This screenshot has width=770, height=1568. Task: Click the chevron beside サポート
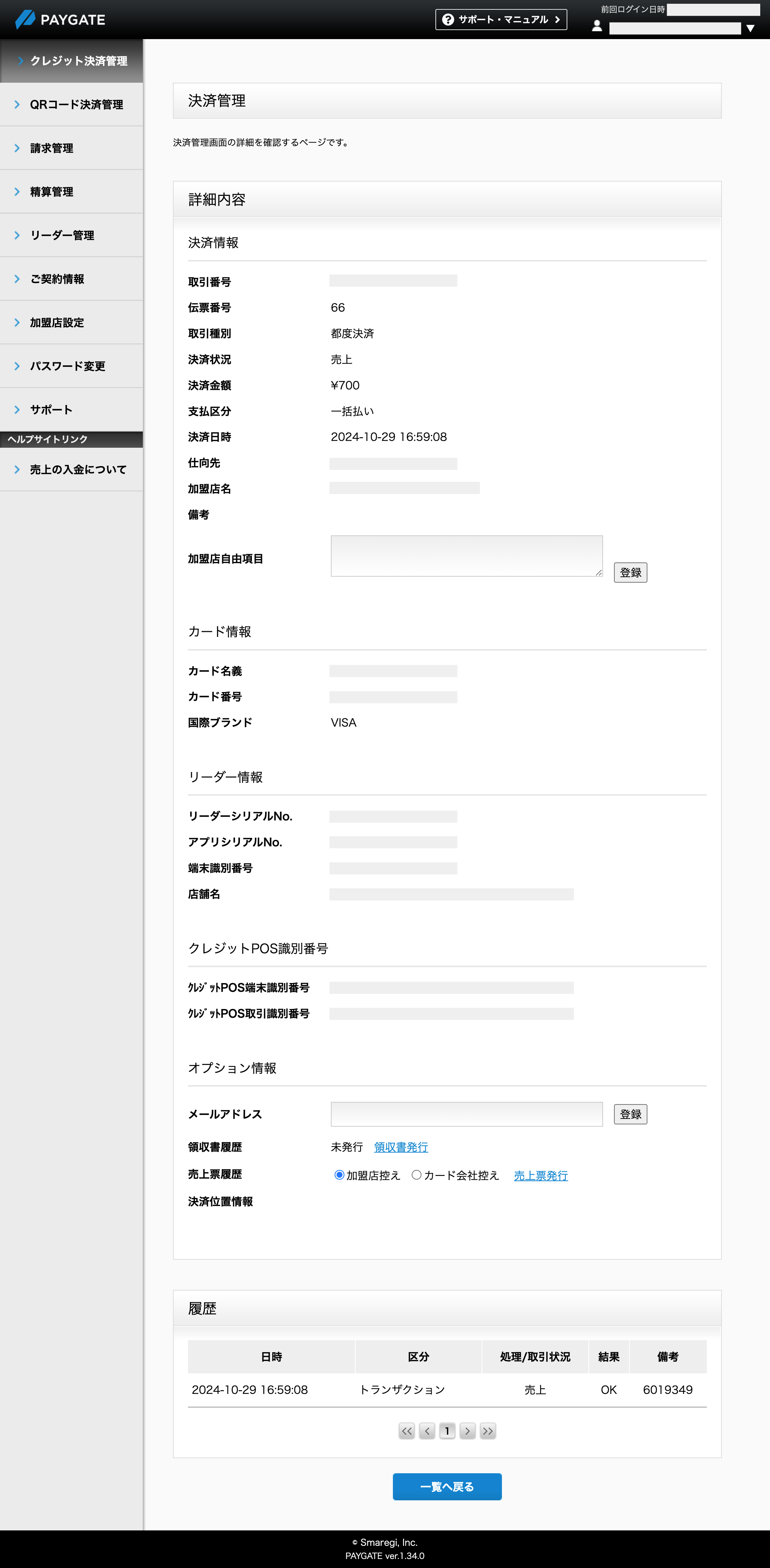coord(17,410)
